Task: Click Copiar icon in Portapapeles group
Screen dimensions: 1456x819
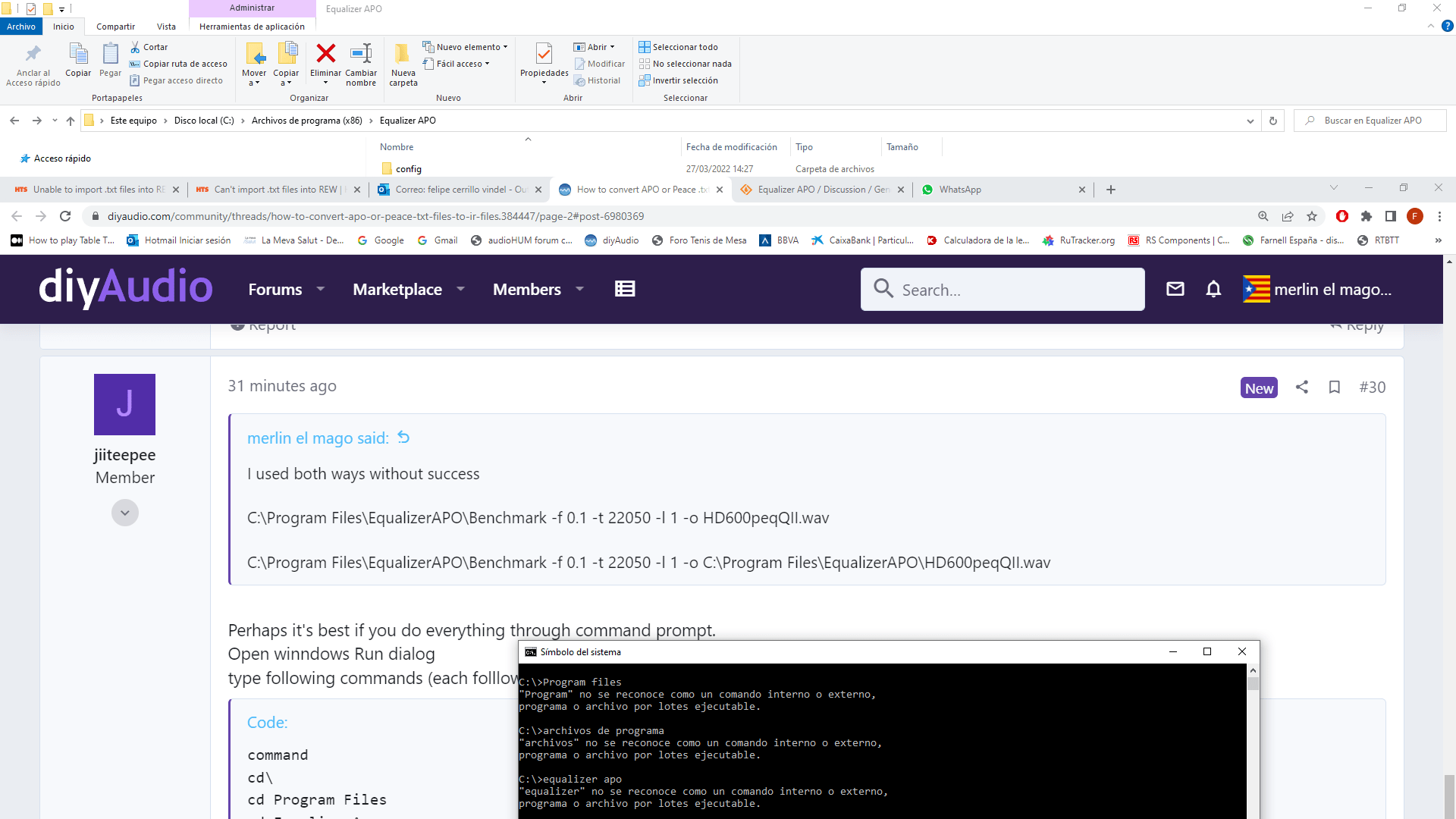Action: pos(78,53)
